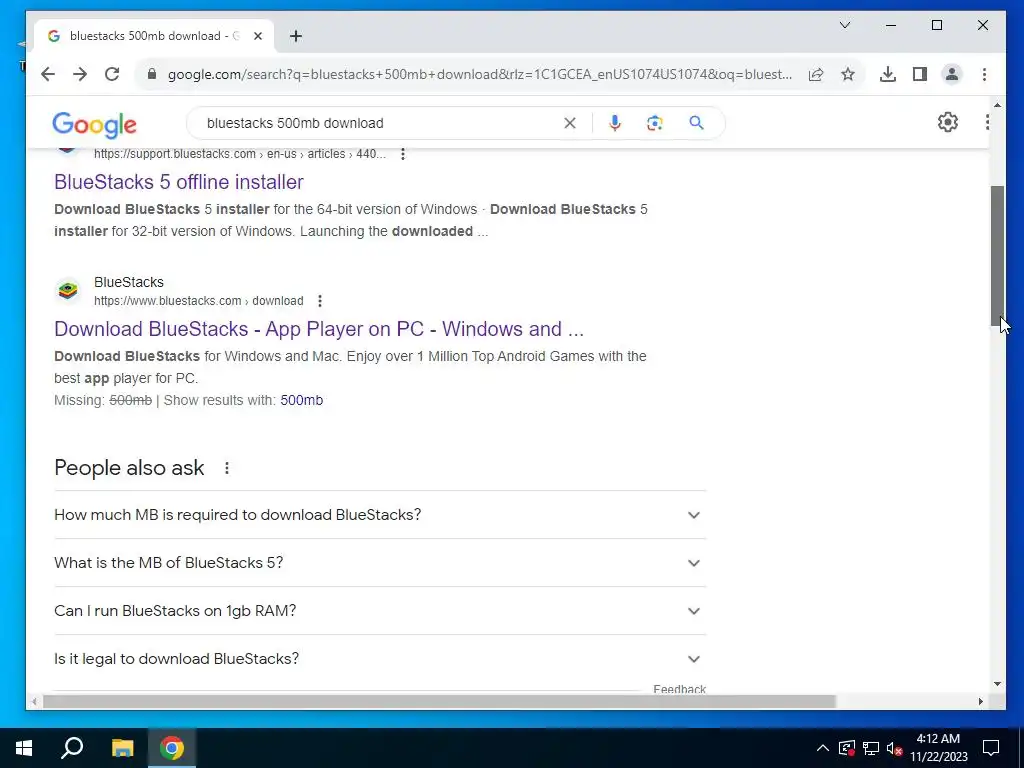Start voice search with microphone
This screenshot has width=1024, height=768.
(615, 123)
